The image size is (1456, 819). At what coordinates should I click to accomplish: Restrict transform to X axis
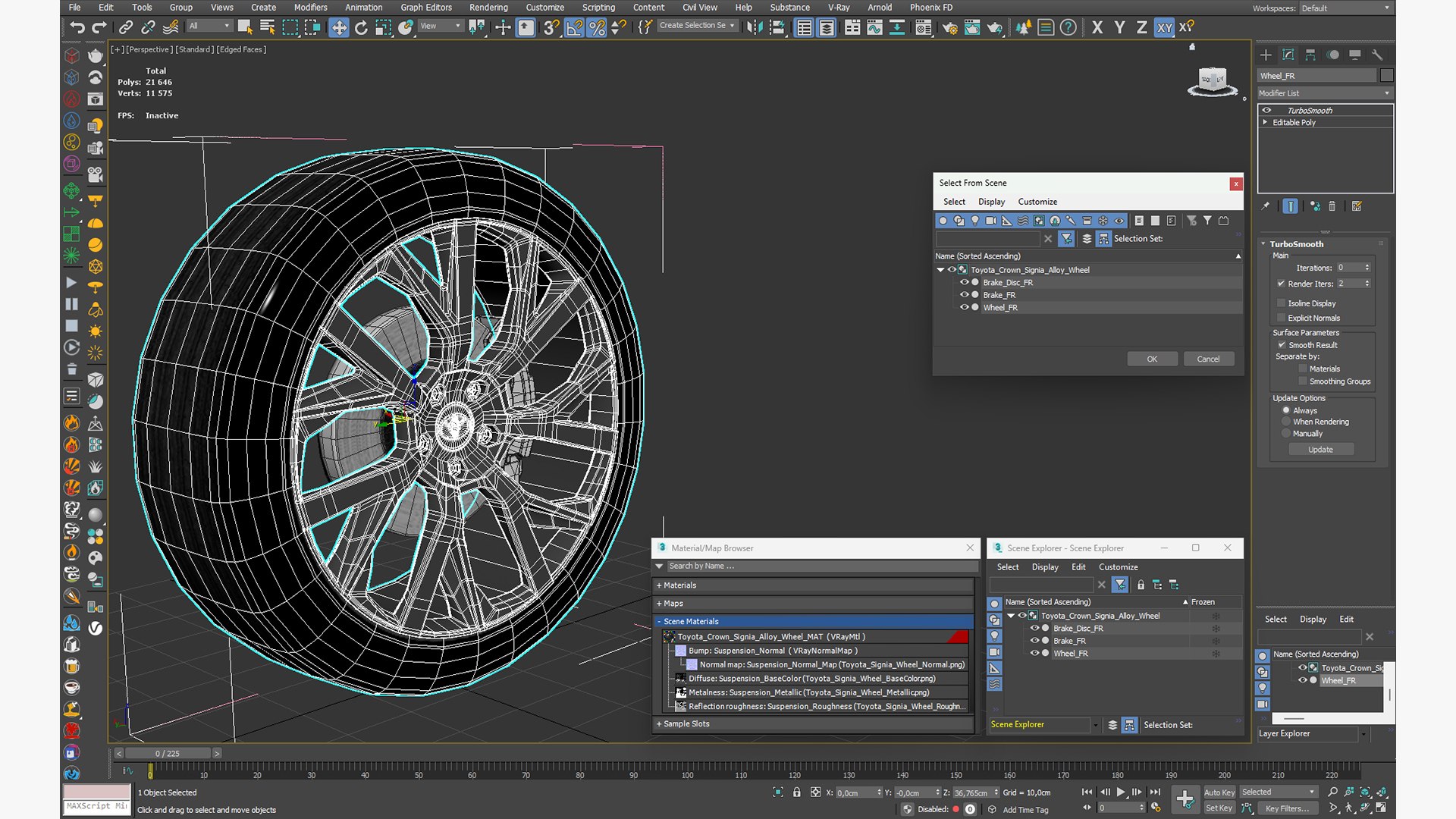click(1097, 28)
